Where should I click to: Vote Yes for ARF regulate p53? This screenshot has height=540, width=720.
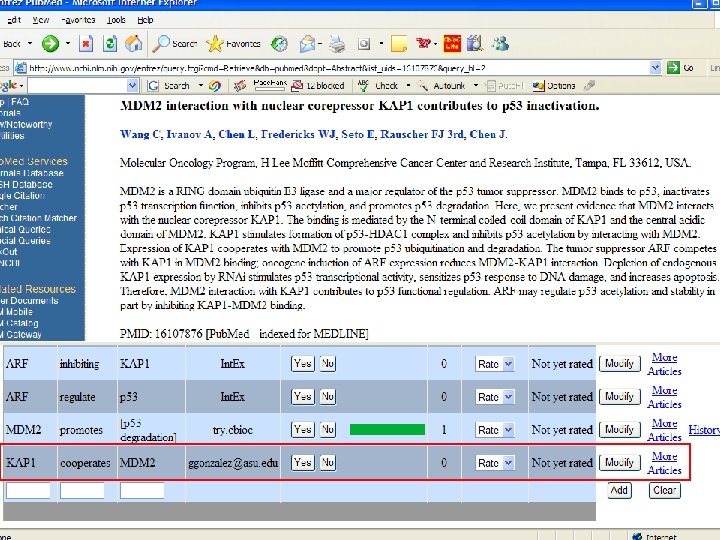[x=303, y=397]
